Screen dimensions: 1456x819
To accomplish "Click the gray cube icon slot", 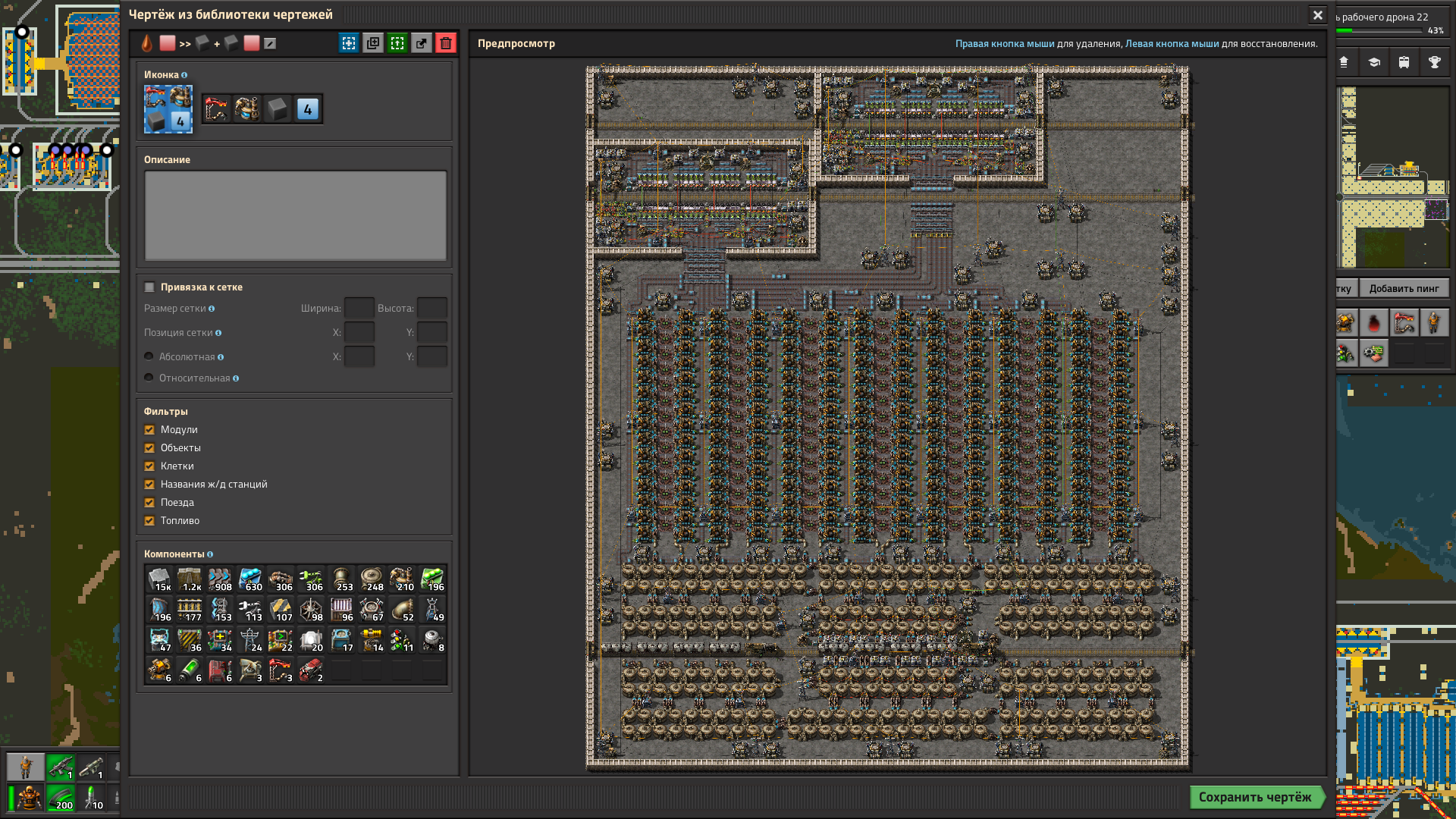I will tap(278, 109).
